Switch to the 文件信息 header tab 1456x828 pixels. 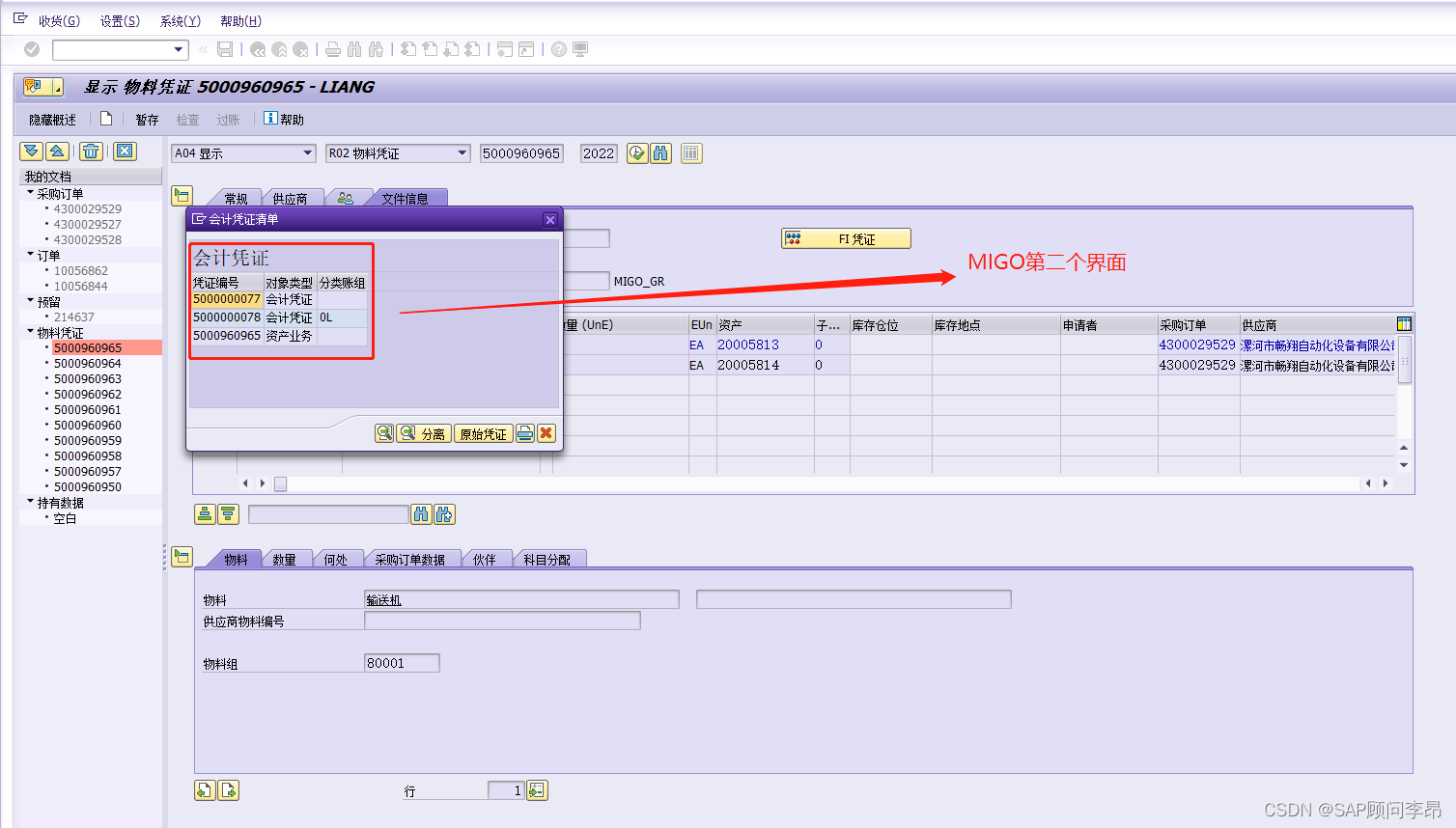(x=405, y=199)
